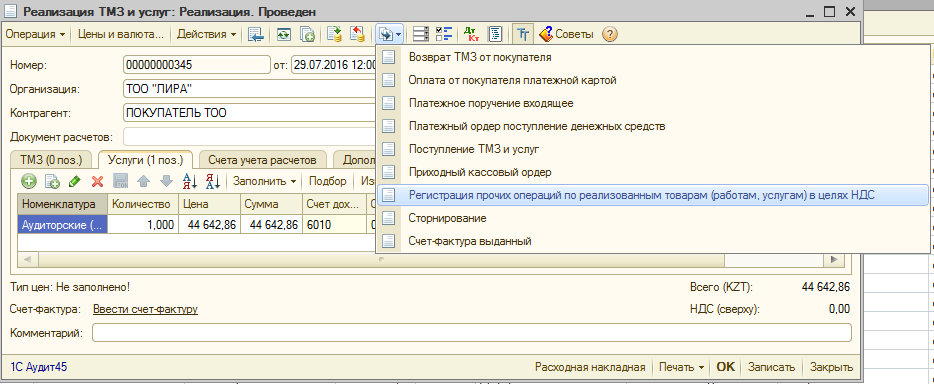934x384 pixels.
Task: Click the Номер input field
Action: (197, 64)
